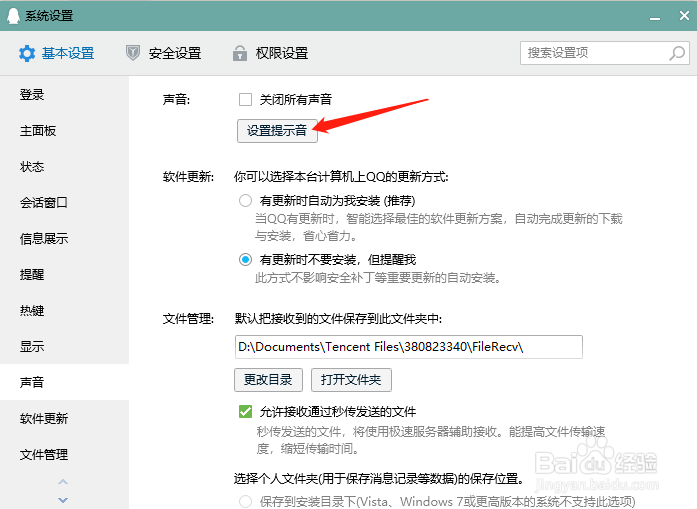
Task: Open 软件更新 in the sidebar
Action: click(64, 418)
